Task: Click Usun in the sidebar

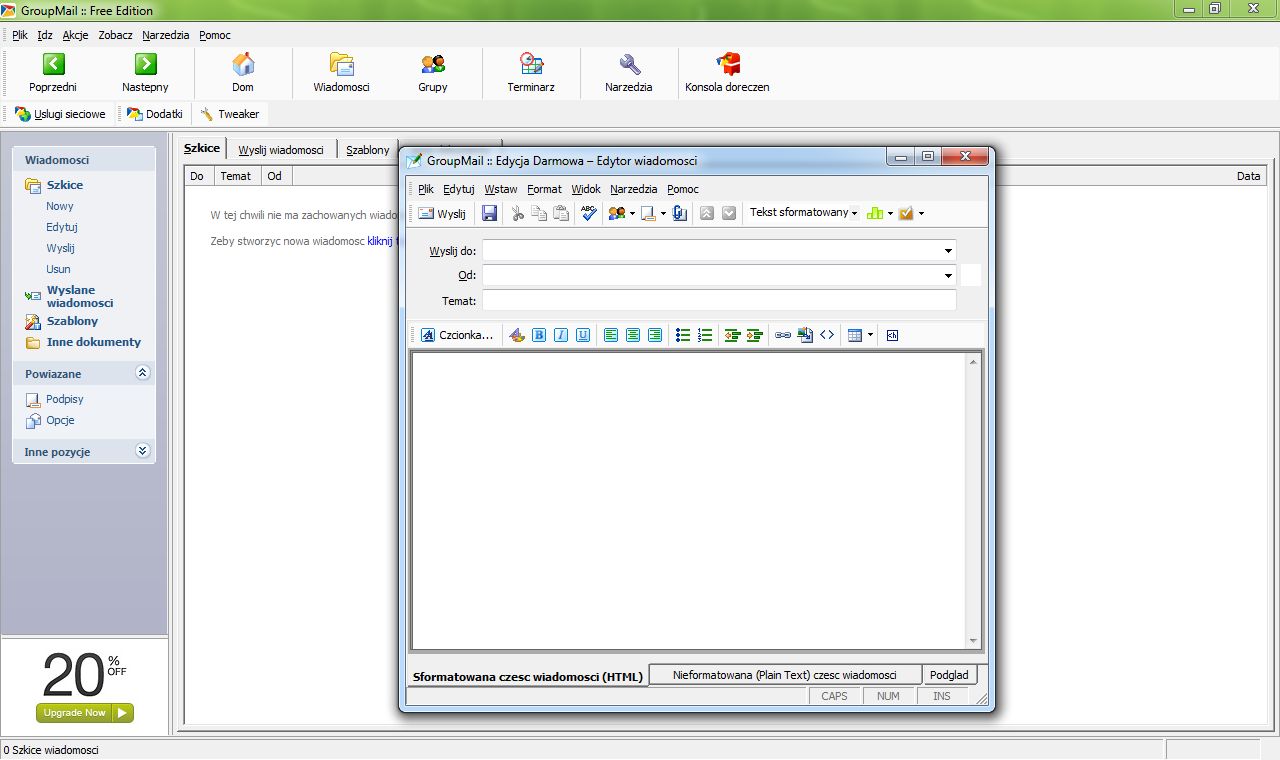Action: coord(58,269)
